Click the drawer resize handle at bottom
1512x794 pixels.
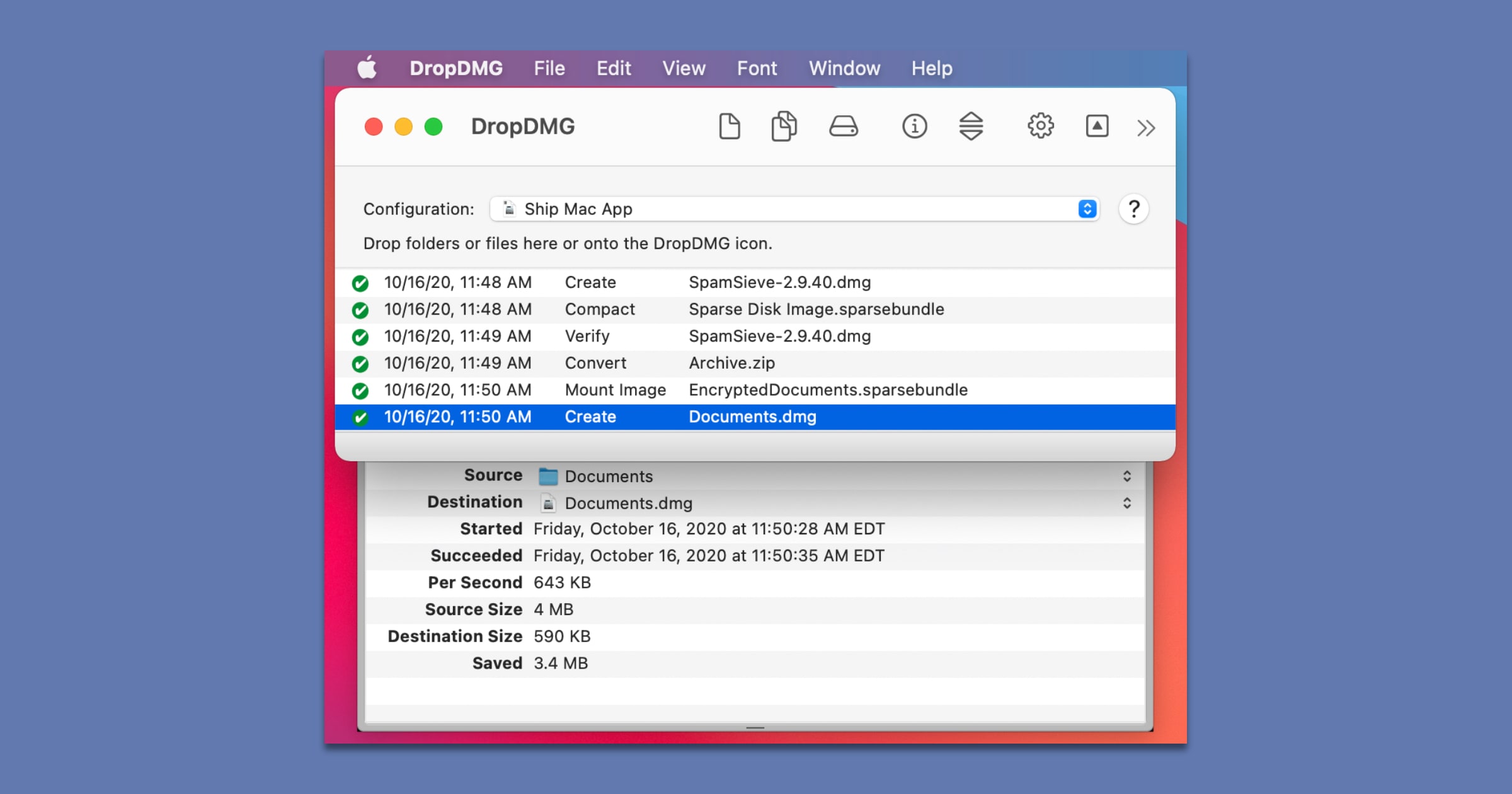pyautogui.click(x=755, y=728)
